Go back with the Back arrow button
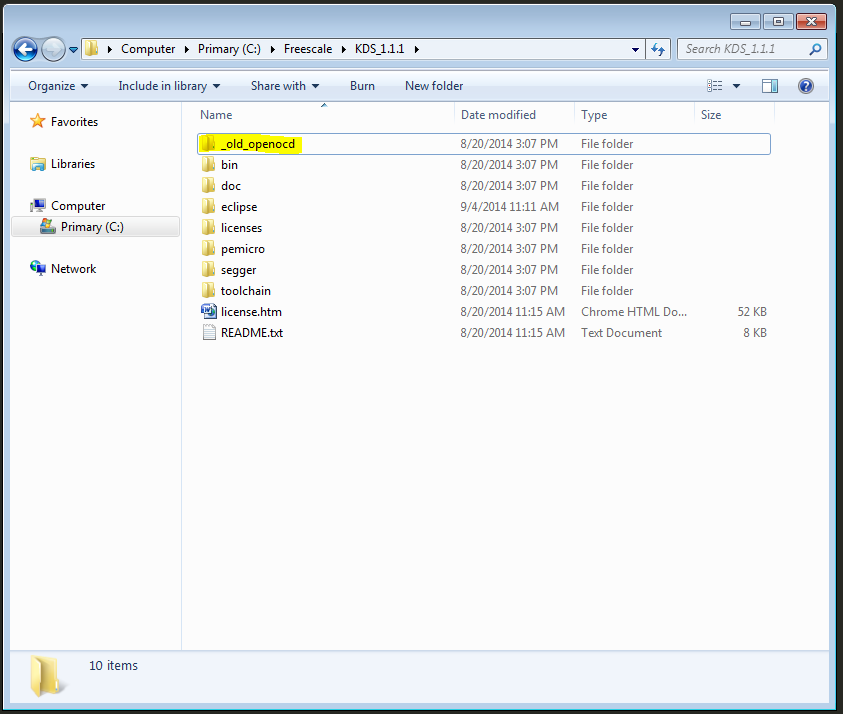This screenshot has height=714, width=843. [25, 49]
